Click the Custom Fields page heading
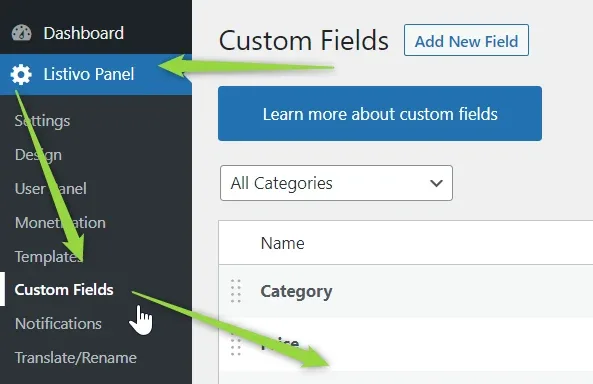593x384 pixels. [304, 40]
